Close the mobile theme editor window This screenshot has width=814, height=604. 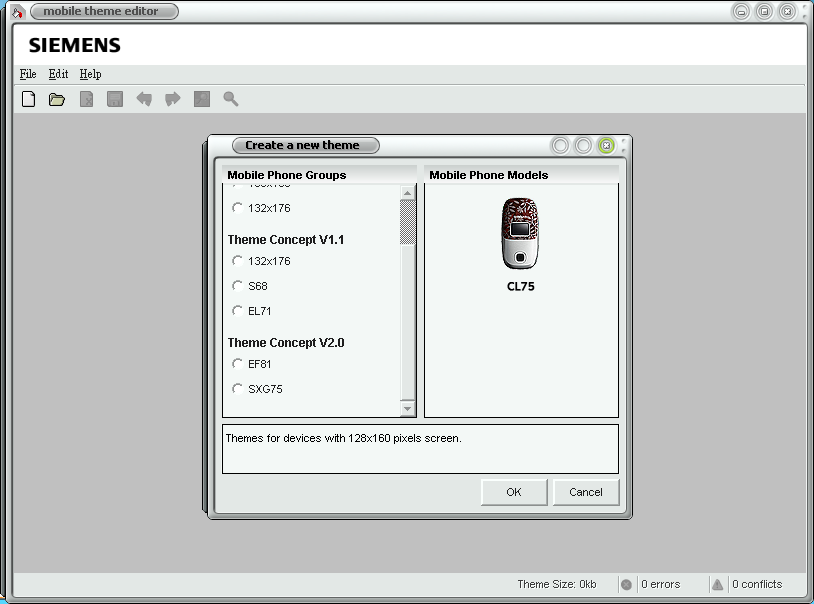coord(788,11)
